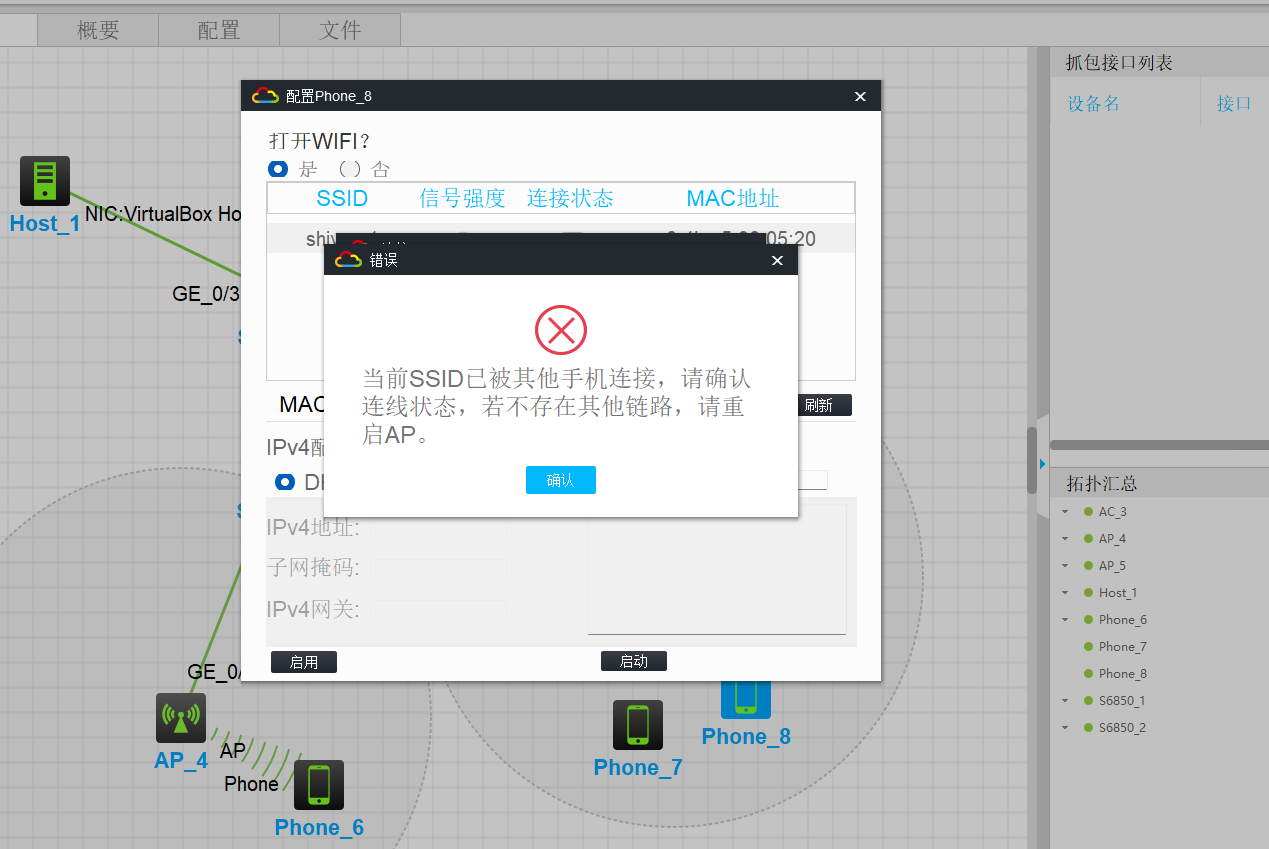Expand the Host_1 entry in 拓扑汇总
This screenshot has width=1269, height=849.
click(1066, 593)
